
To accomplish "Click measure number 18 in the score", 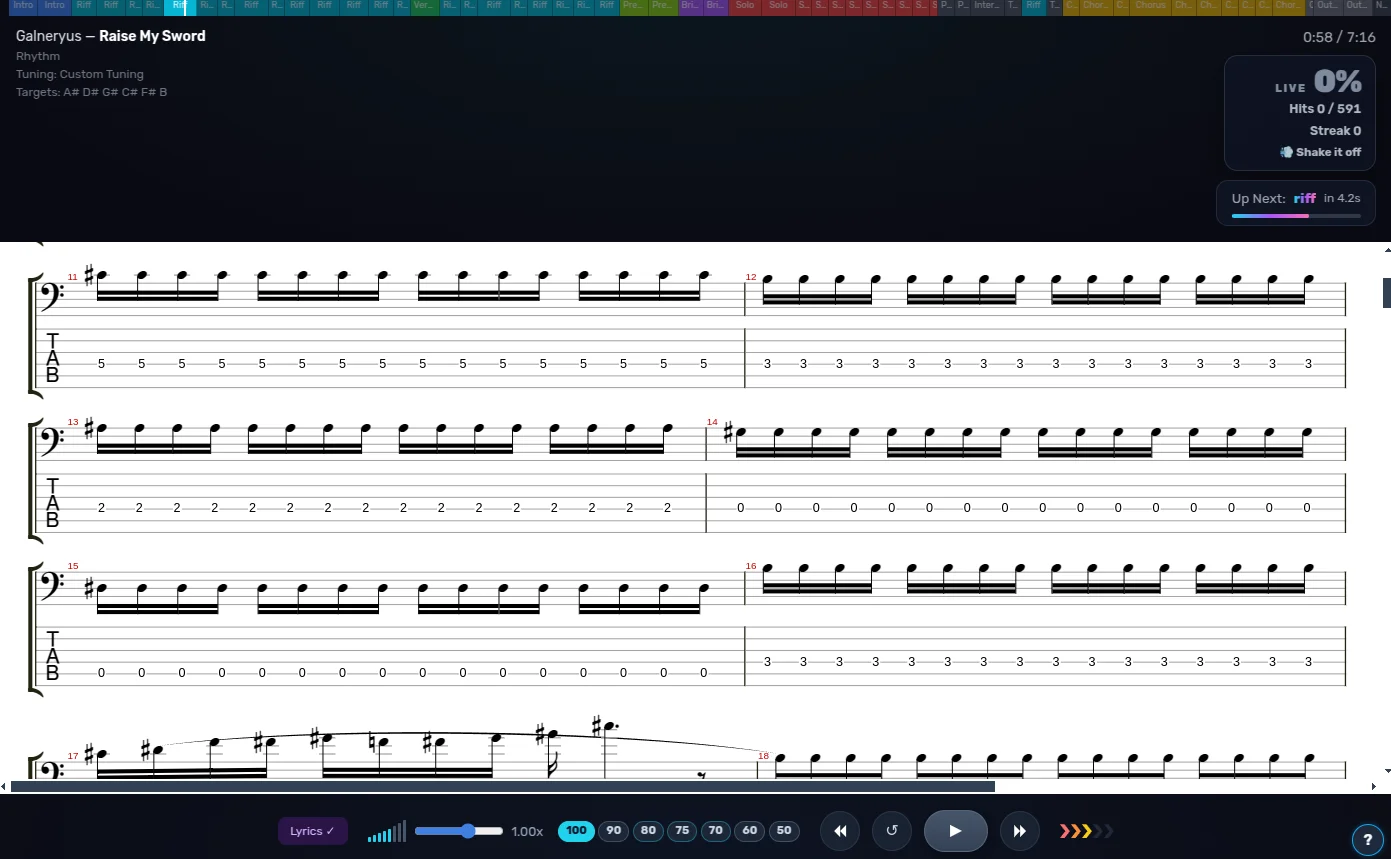I will click(763, 756).
